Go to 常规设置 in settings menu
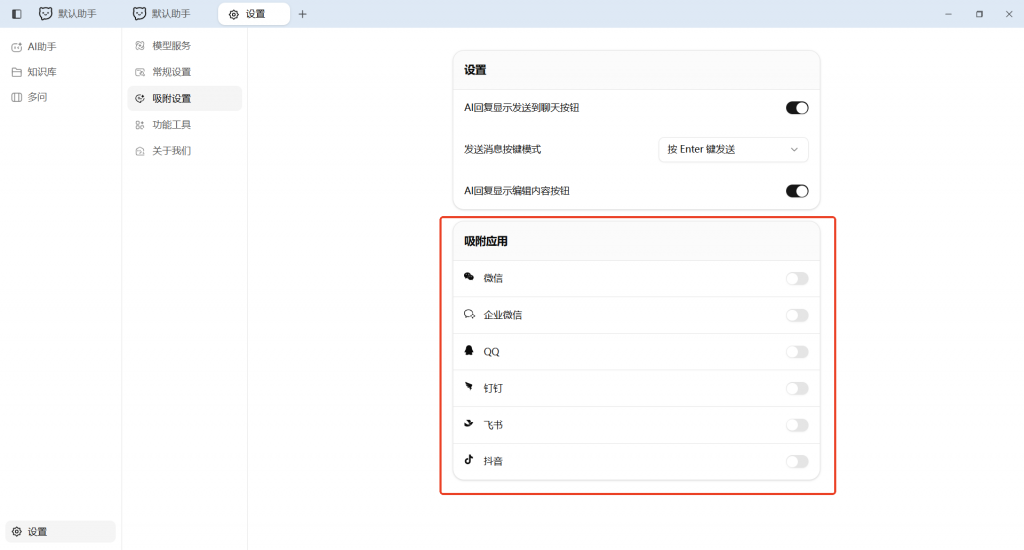The width and height of the screenshot is (1024, 550). [171, 72]
